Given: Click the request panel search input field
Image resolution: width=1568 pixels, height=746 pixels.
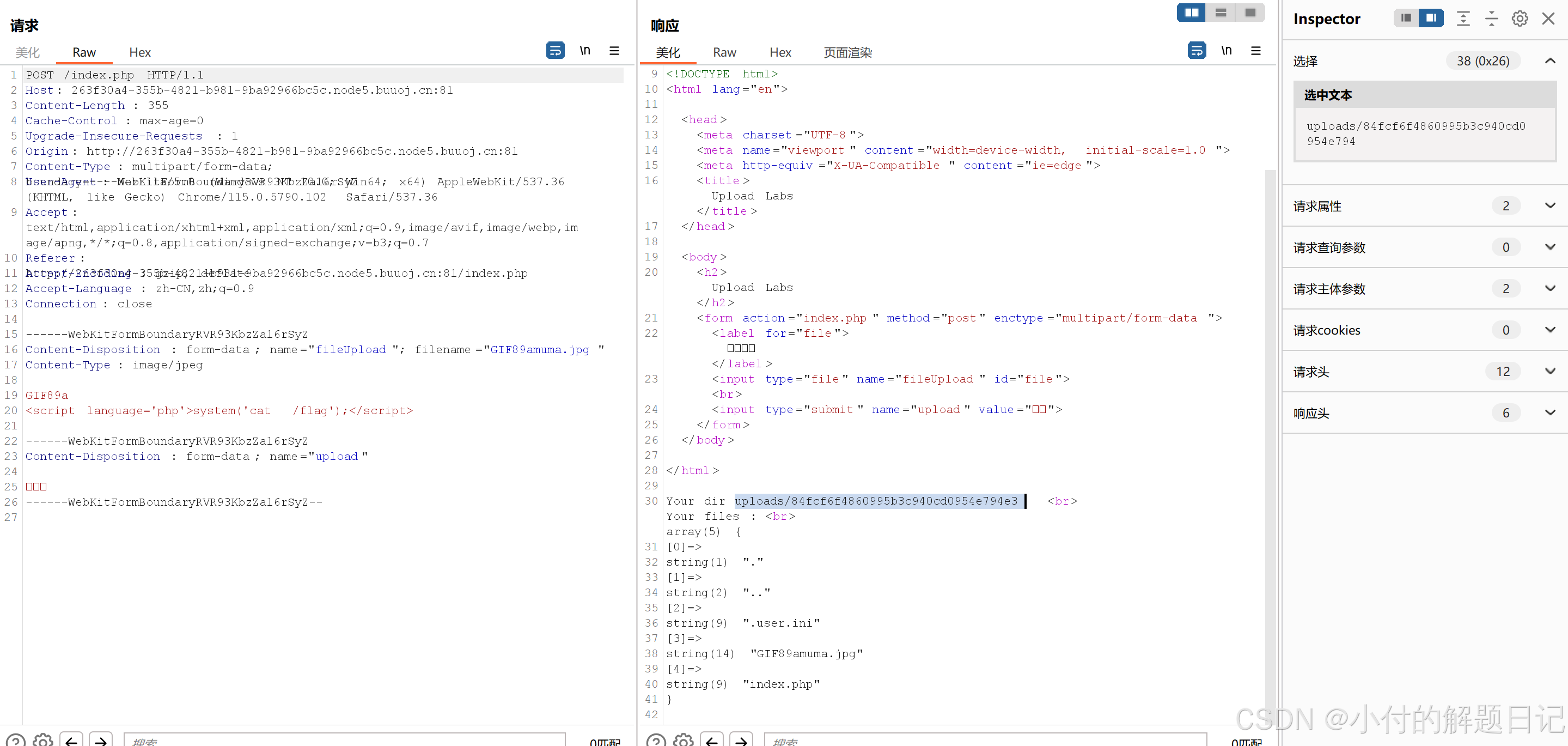Looking at the screenshot, I should 344,740.
